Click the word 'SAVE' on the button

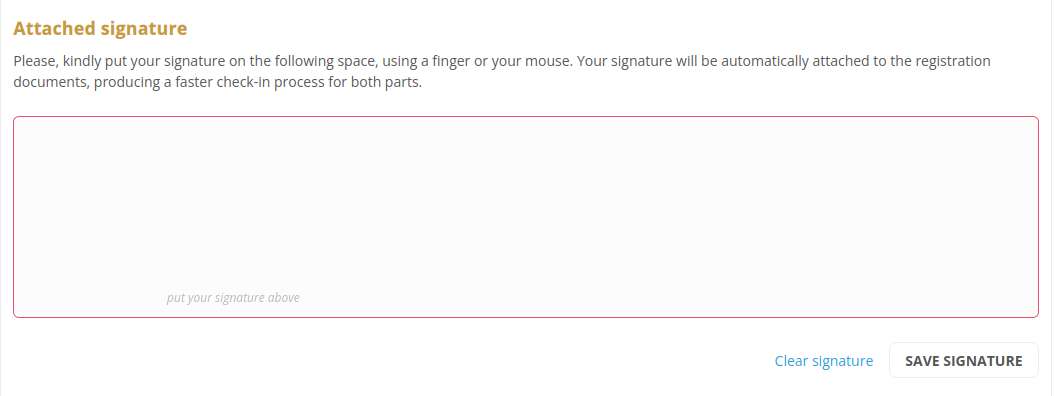pyautogui.click(x=922, y=361)
